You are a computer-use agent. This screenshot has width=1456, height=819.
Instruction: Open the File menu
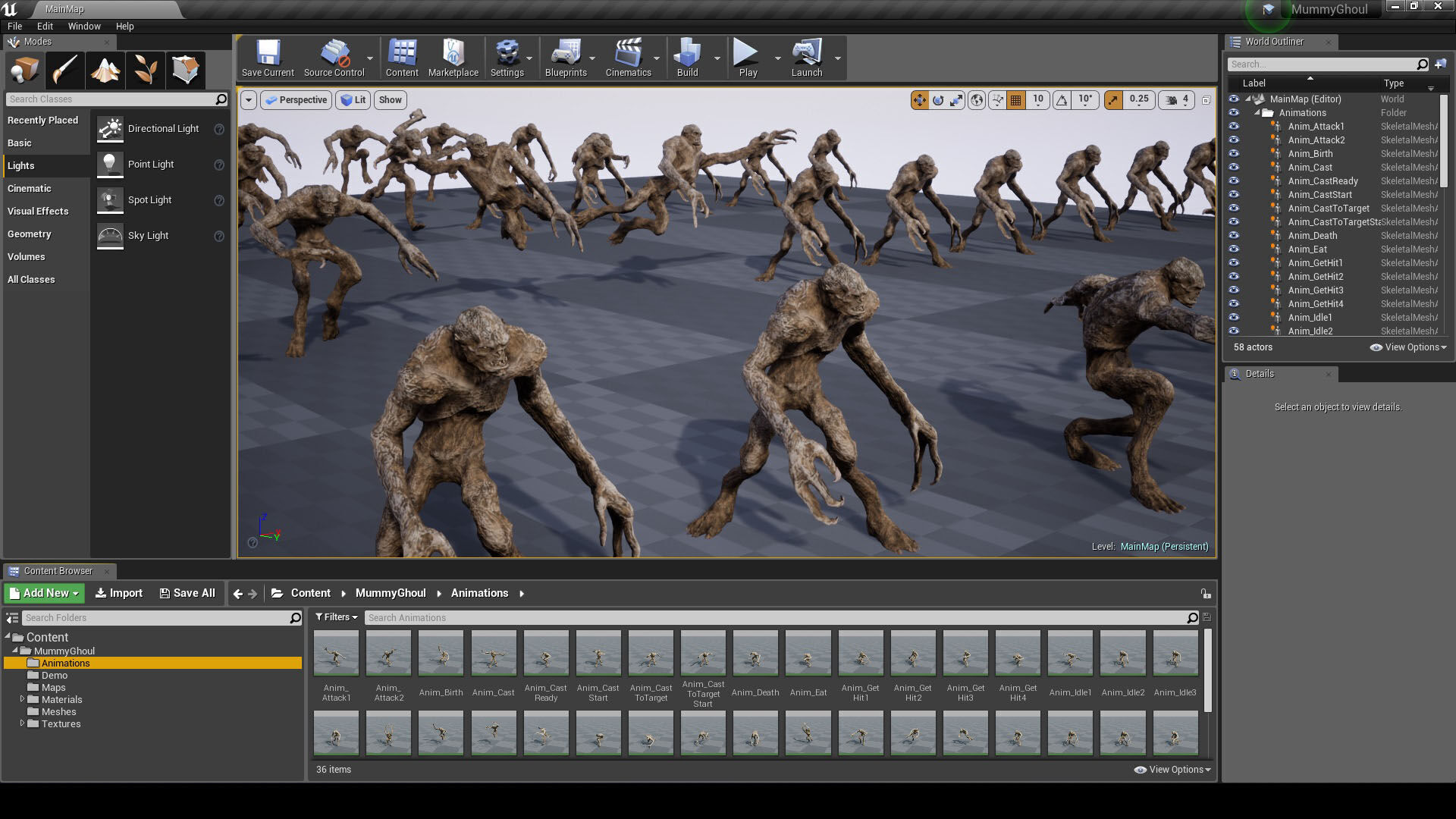tap(14, 26)
